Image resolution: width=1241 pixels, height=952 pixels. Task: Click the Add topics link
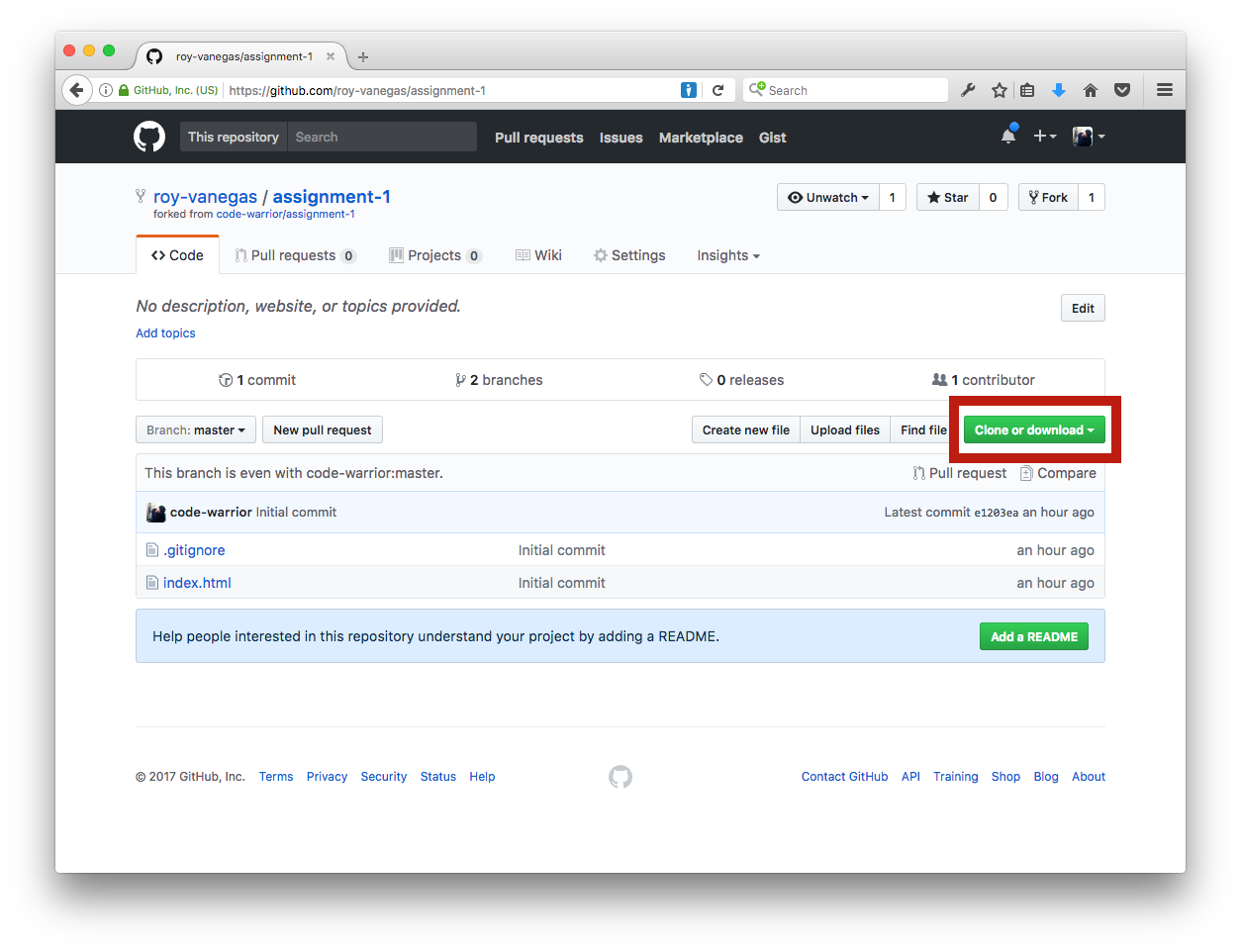point(165,333)
